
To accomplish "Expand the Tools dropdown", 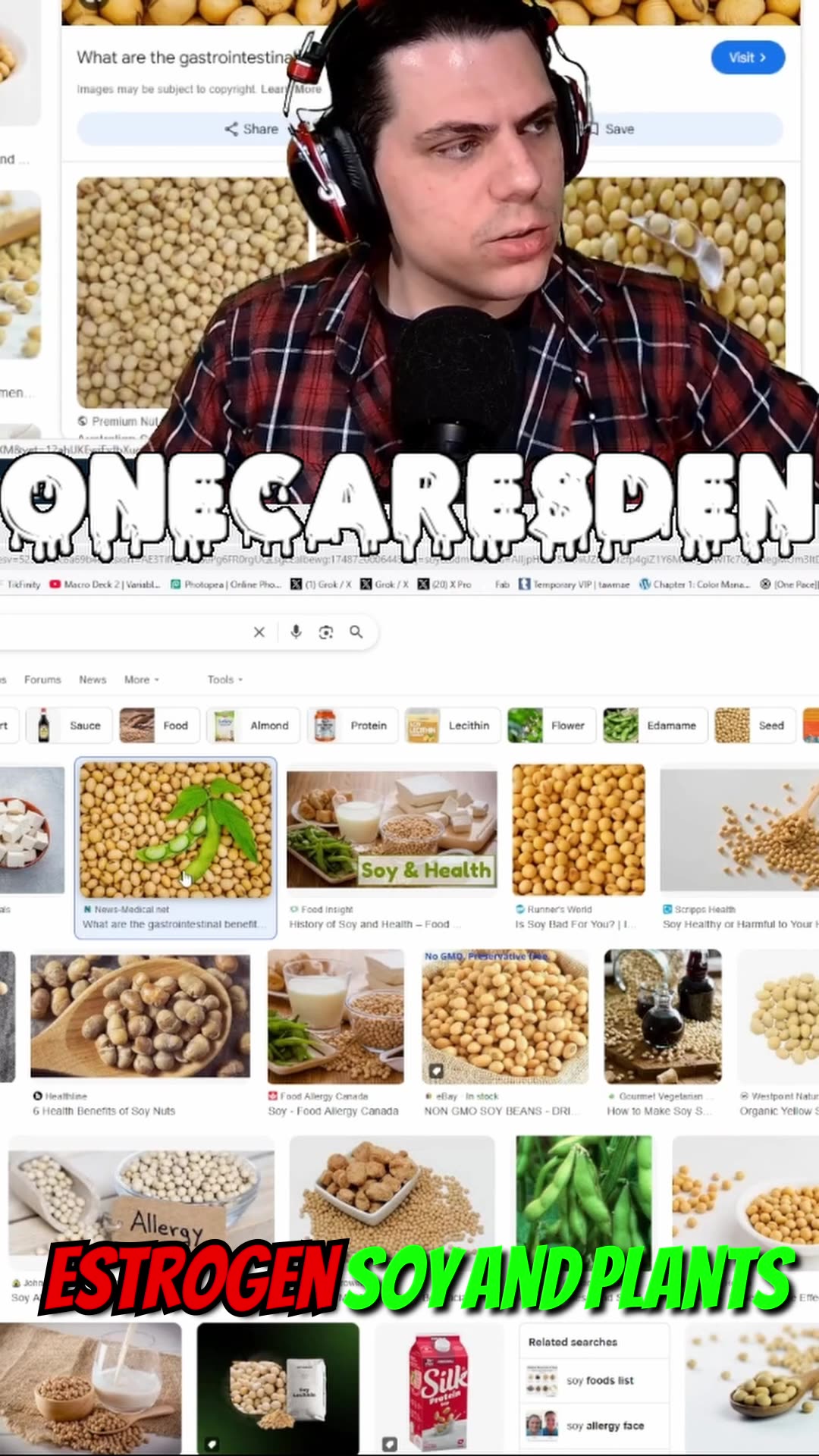I will pyautogui.click(x=225, y=679).
